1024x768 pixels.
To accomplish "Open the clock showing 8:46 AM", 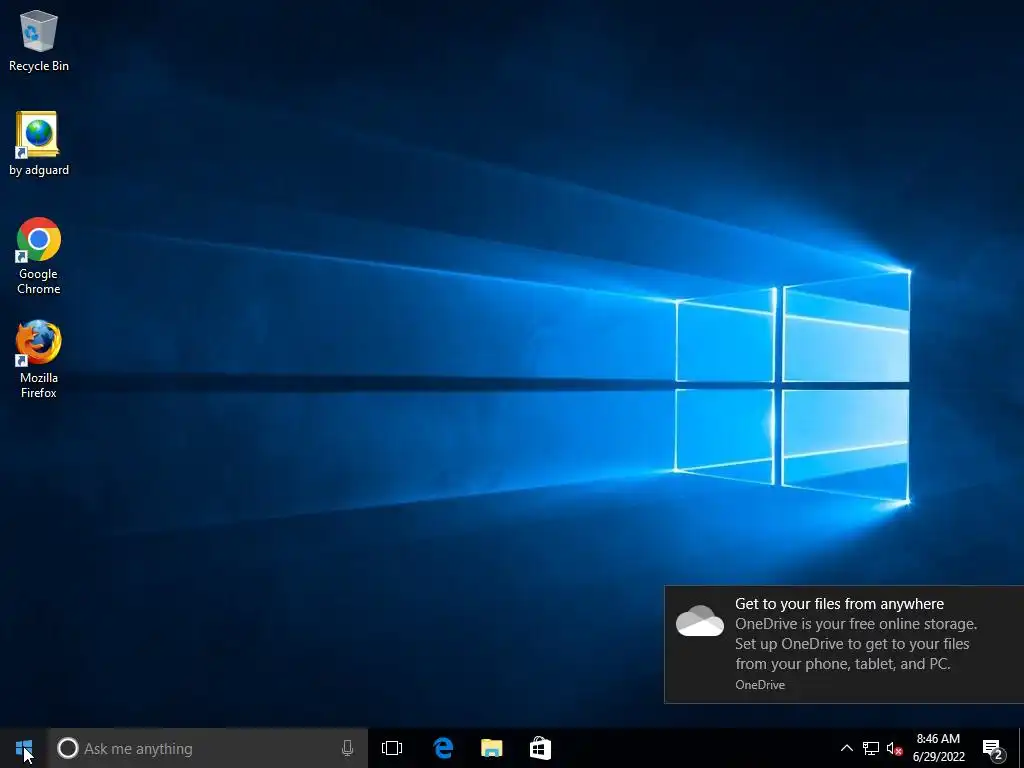I will [938, 748].
